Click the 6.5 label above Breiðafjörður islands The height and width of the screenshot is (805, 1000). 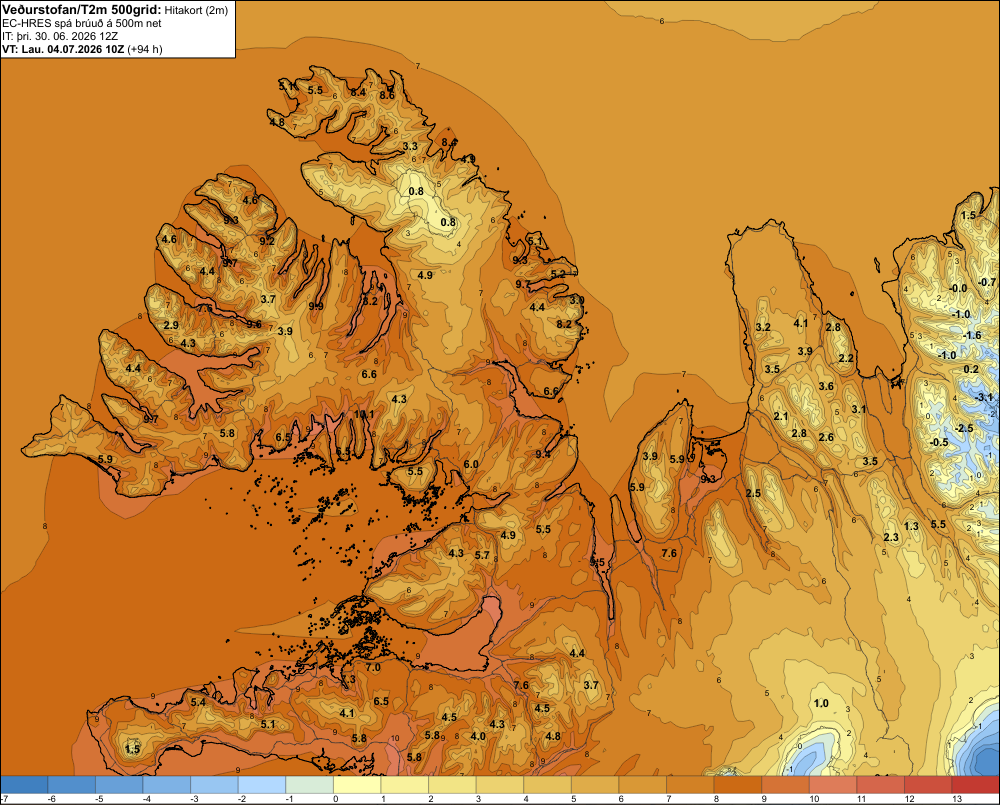coord(283,438)
